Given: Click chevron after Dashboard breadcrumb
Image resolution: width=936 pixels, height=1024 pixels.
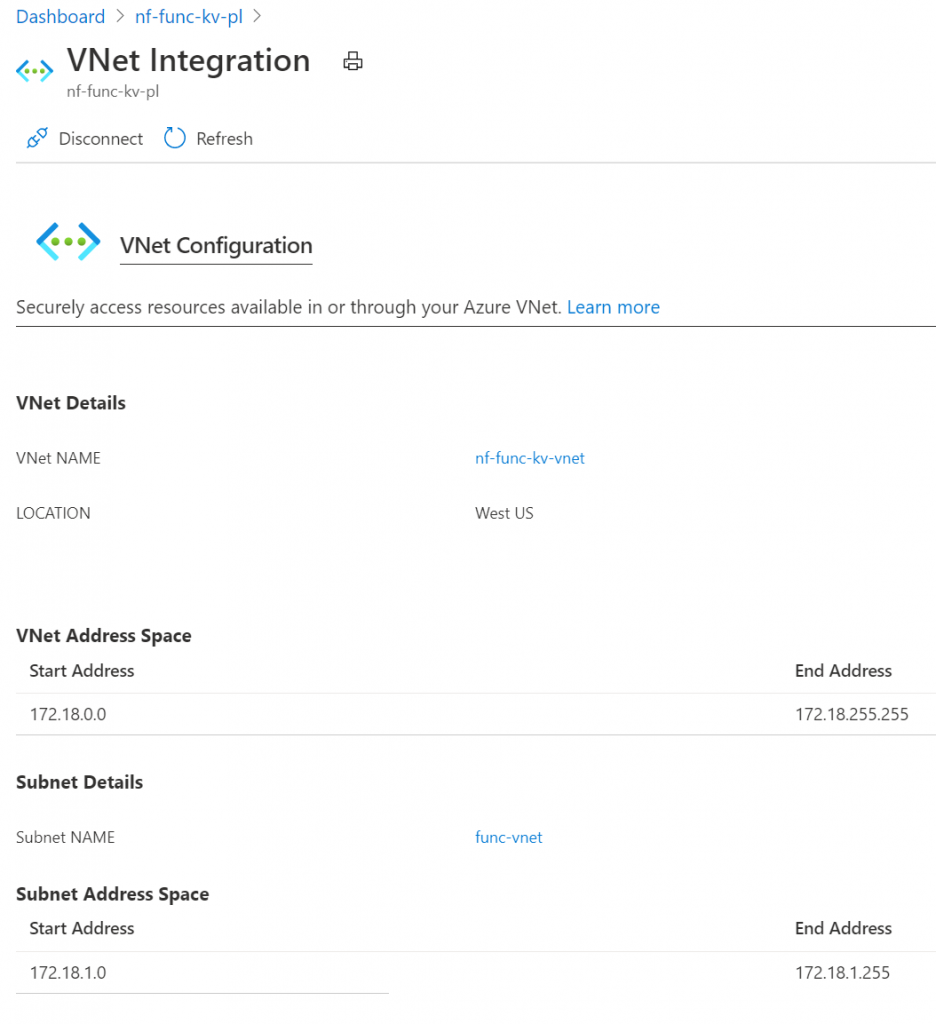Looking at the screenshot, I should 120,16.
